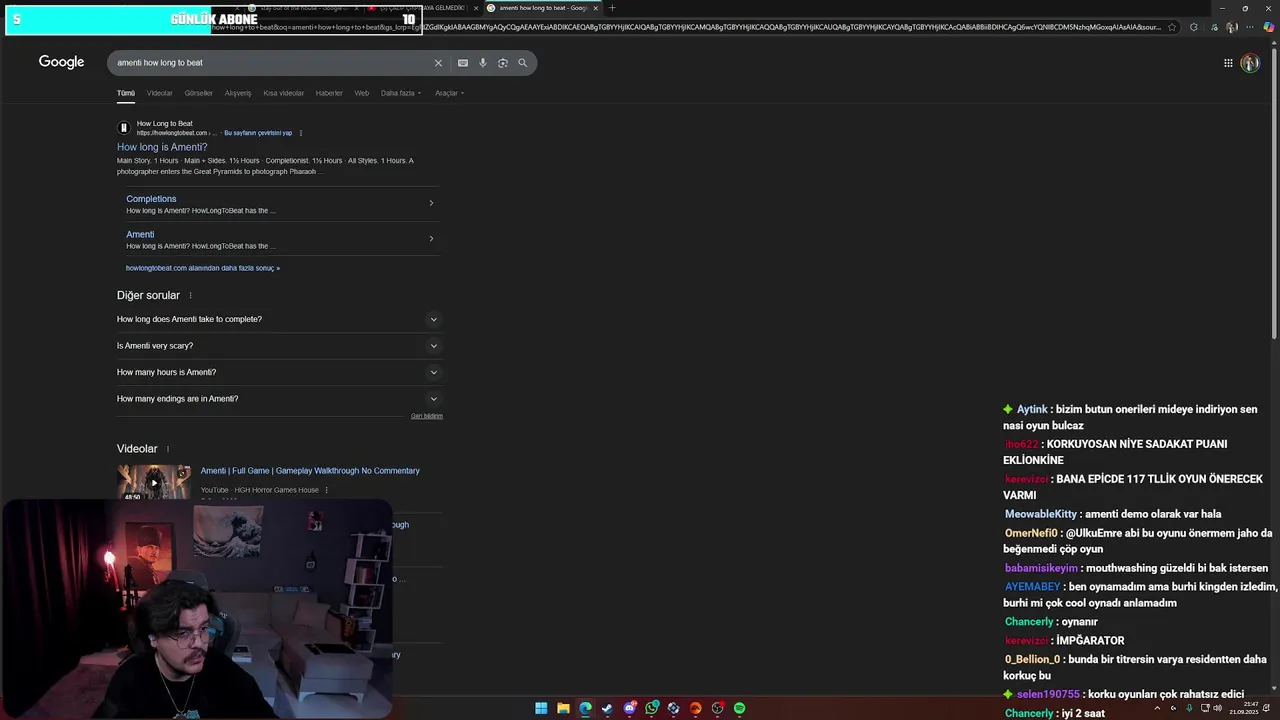Open the Amenti sitelink title
The height and width of the screenshot is (720, 1280).
(x=140, y=234)
